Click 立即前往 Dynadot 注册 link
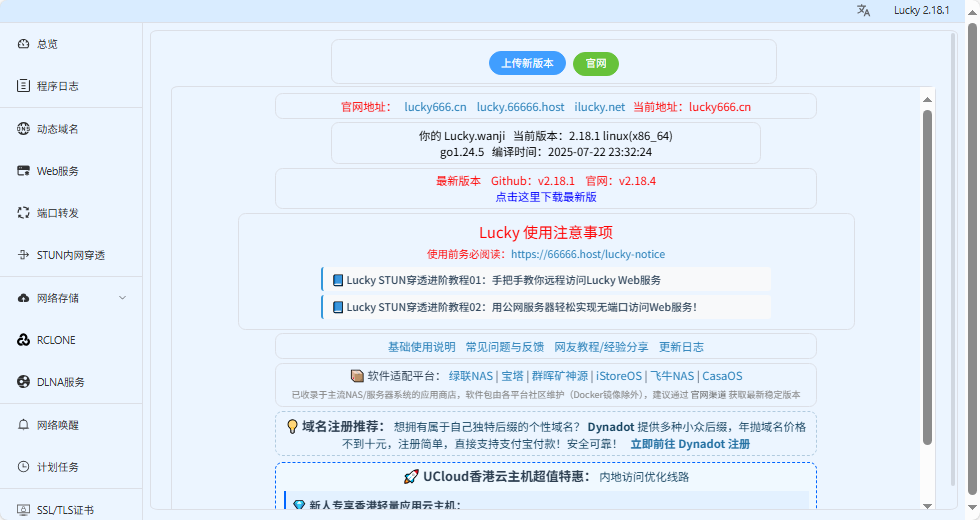Viewport: 980px width, 520px height. pyautogui.click(x=690, y=444)
